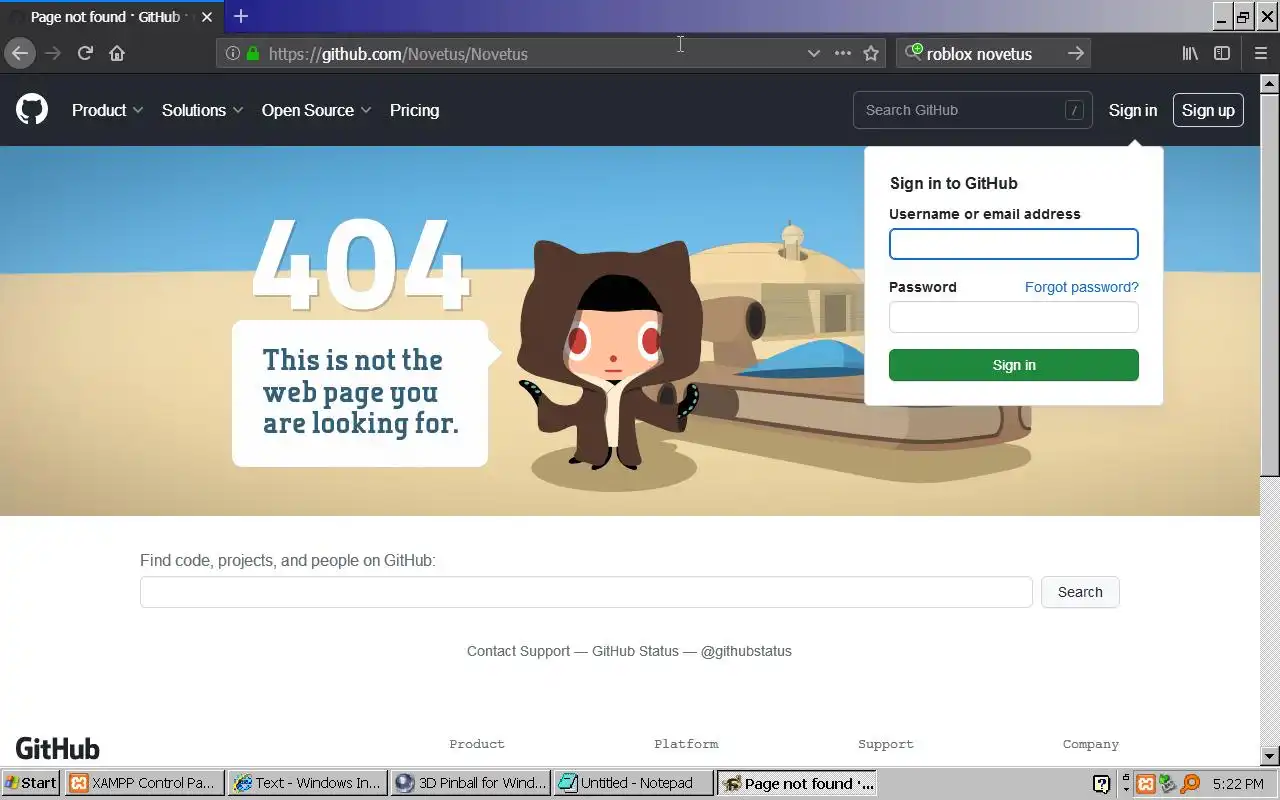The image size is (1280, 800).
Task: Click the vertical scrollbar down arrow
Action: [x=1270, y=757]
